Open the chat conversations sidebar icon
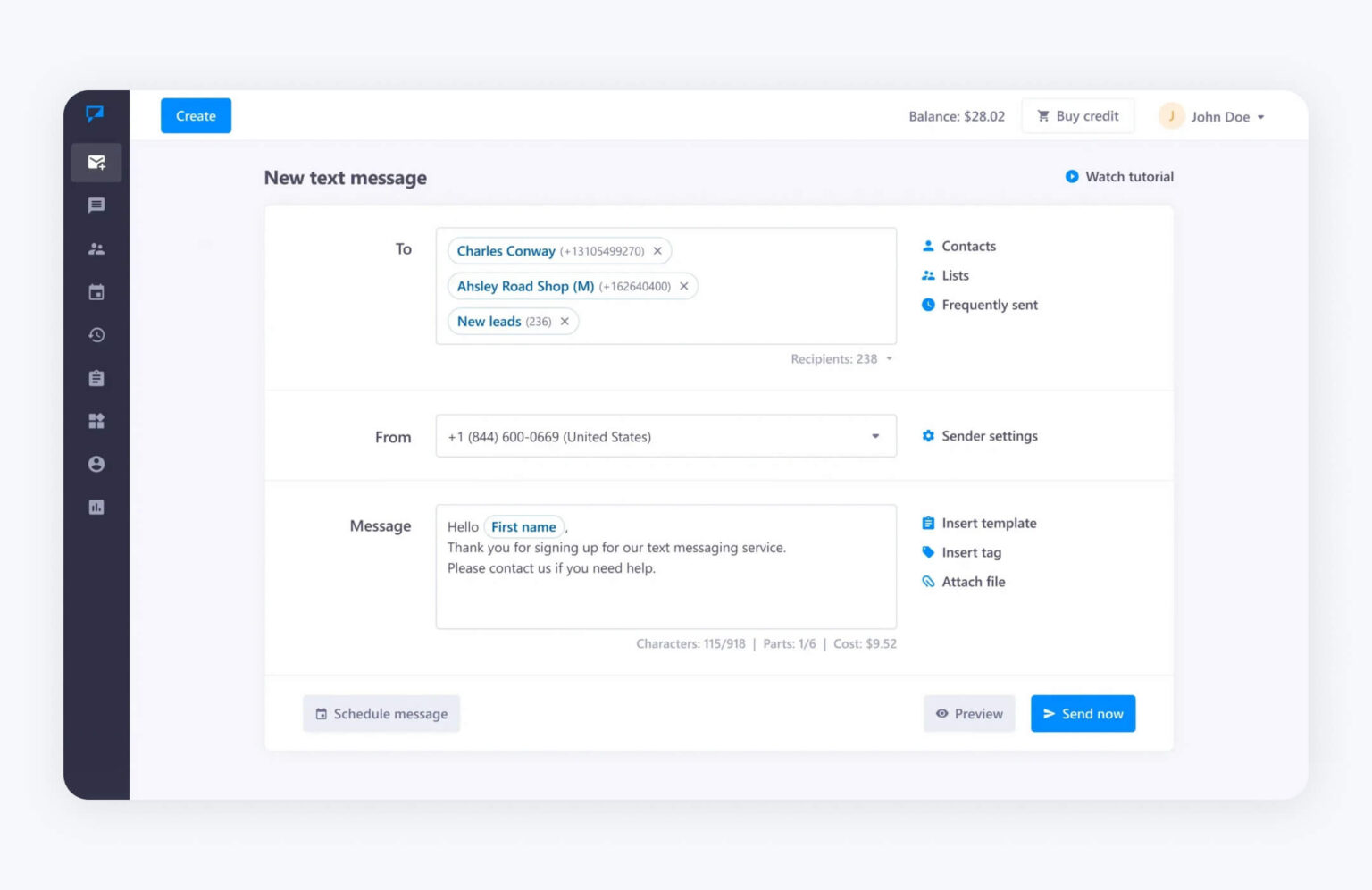1372x890 pixels. (x=96, y=206)
